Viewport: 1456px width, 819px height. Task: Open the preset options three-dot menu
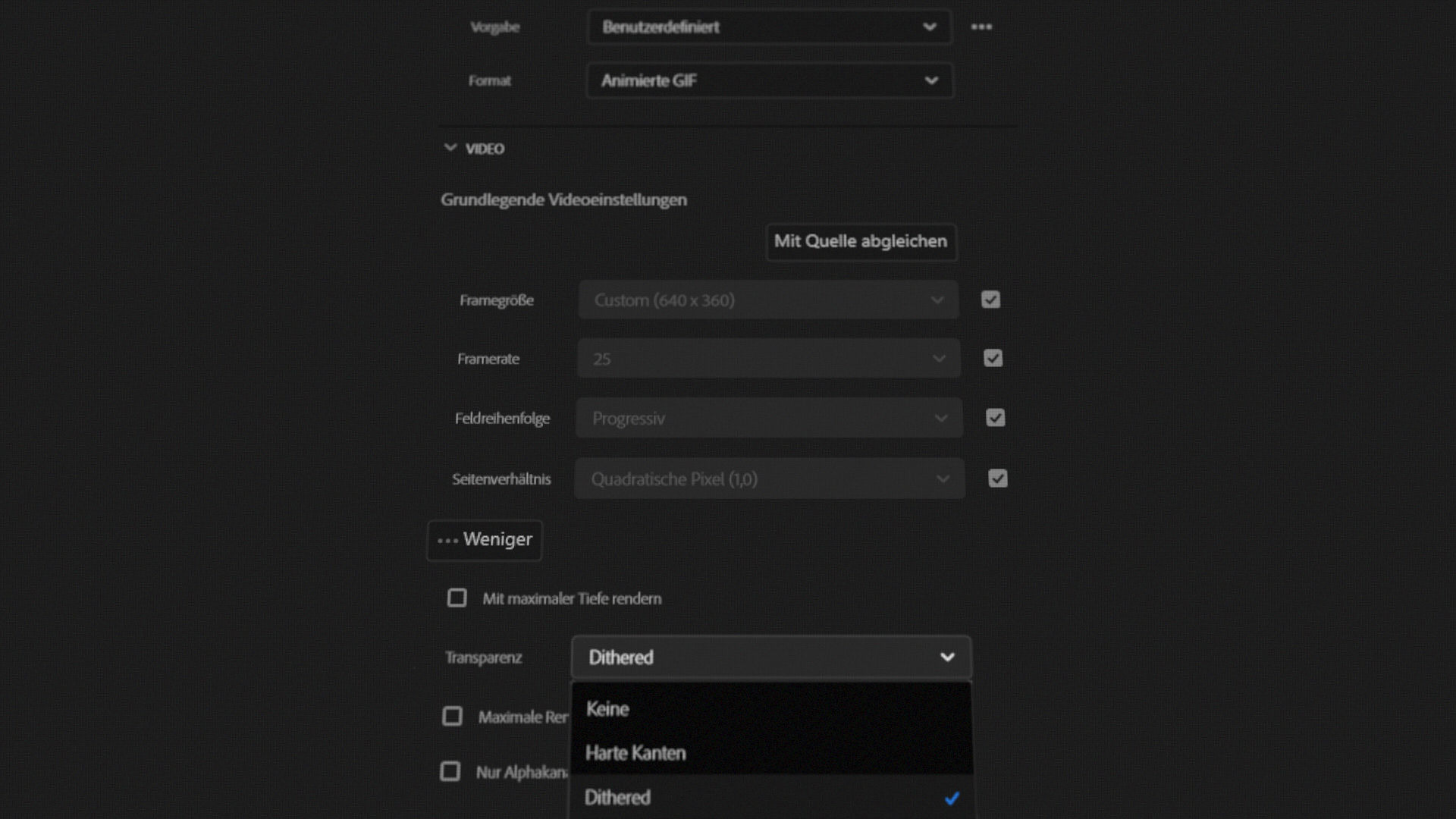point(981,27)
